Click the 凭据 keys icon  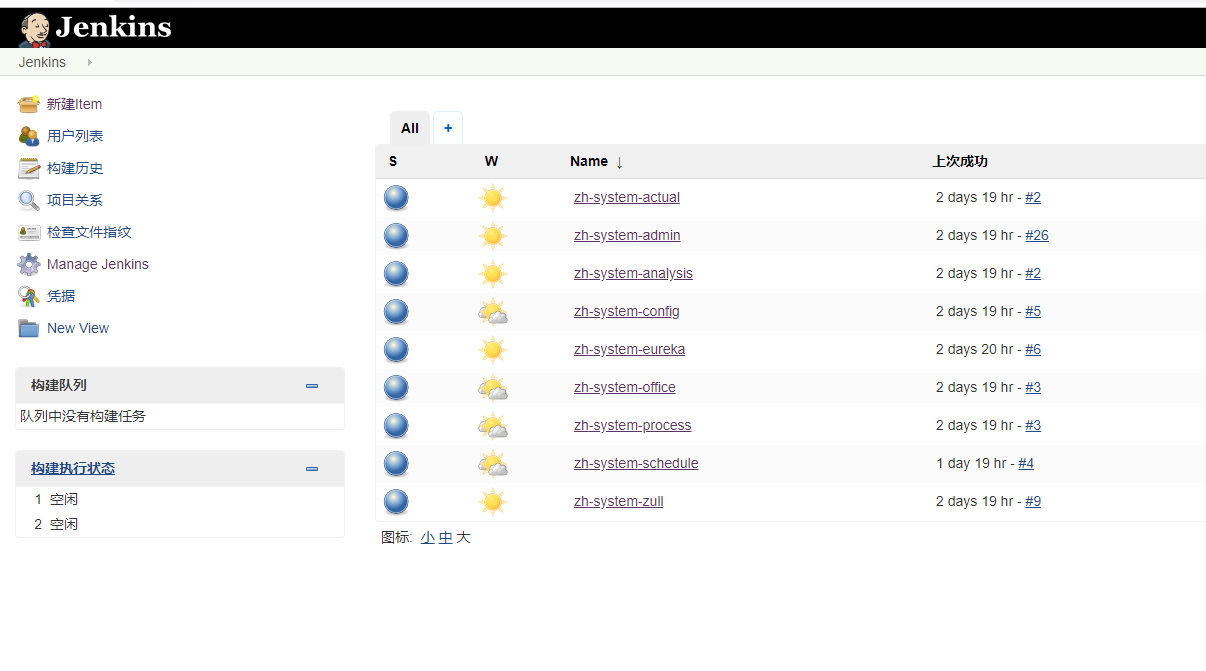click(x=29, y=296)
